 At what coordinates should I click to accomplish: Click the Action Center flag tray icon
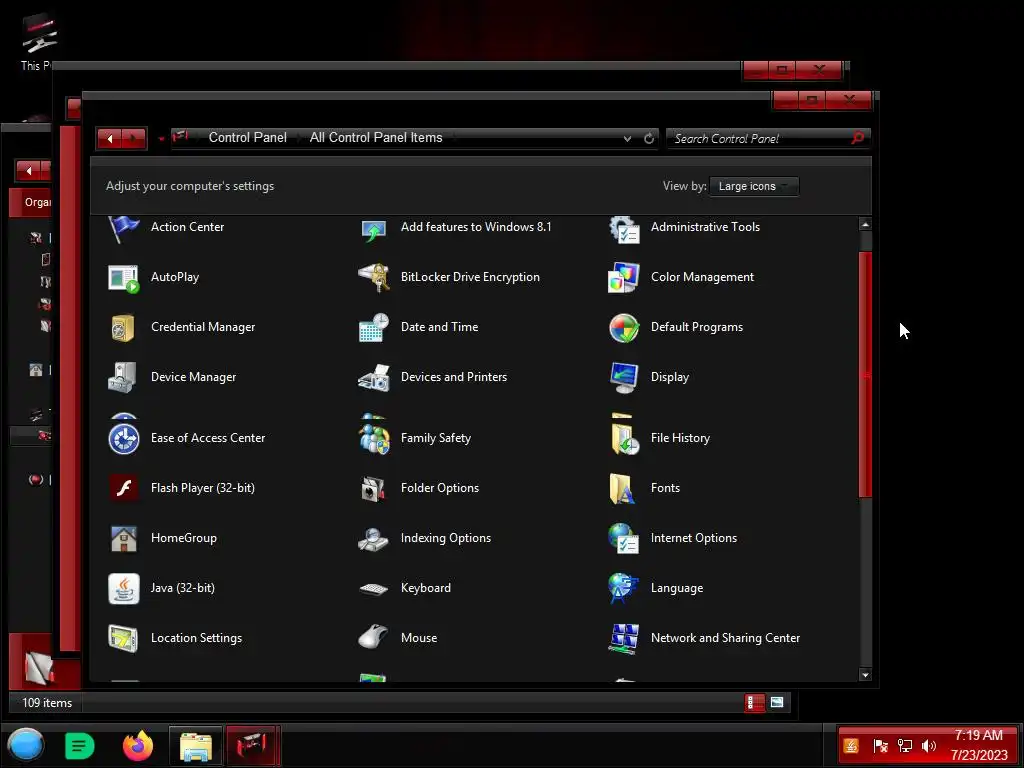880,746
